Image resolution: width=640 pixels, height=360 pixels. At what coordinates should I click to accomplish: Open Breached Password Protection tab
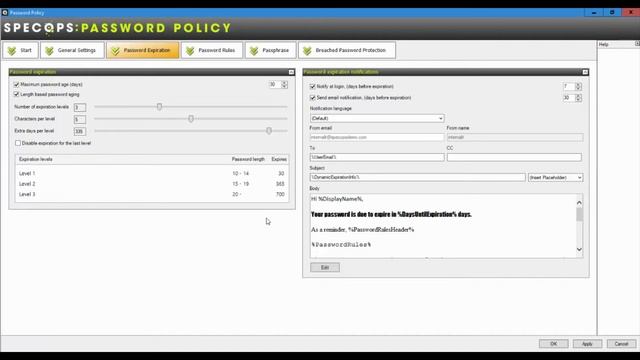coord(347,50)
